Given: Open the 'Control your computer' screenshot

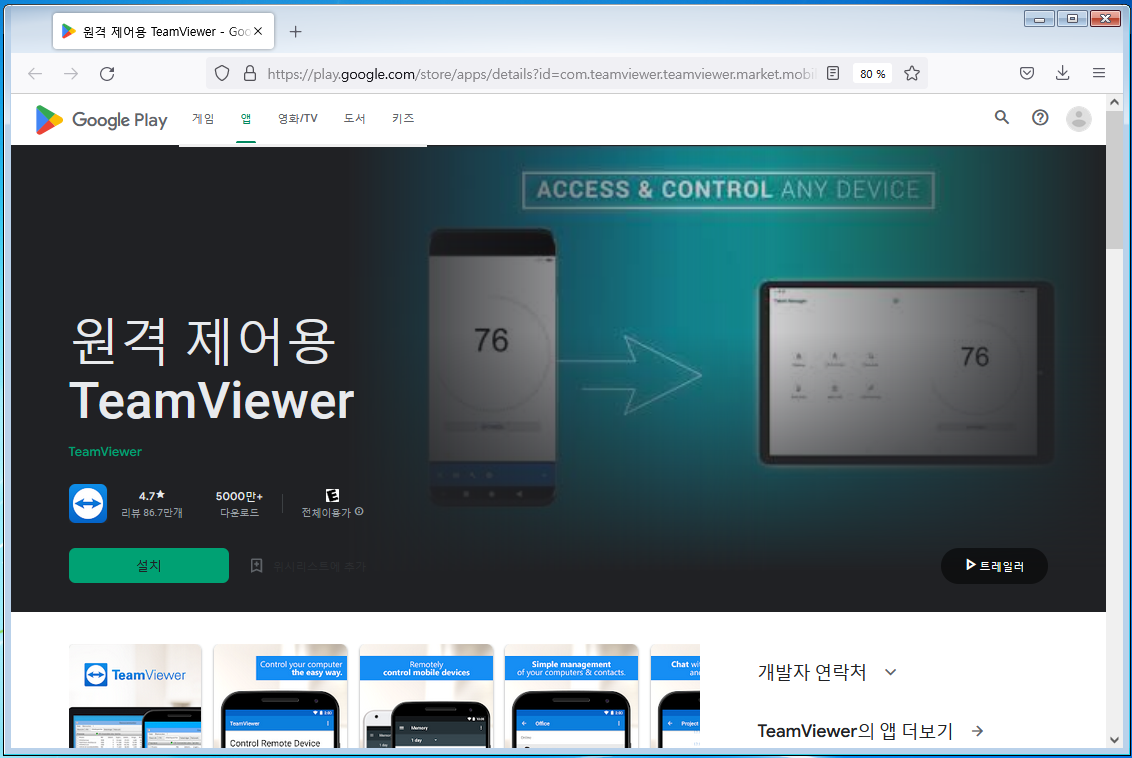Looking at the screenshot, I should (x=281, y=696).
